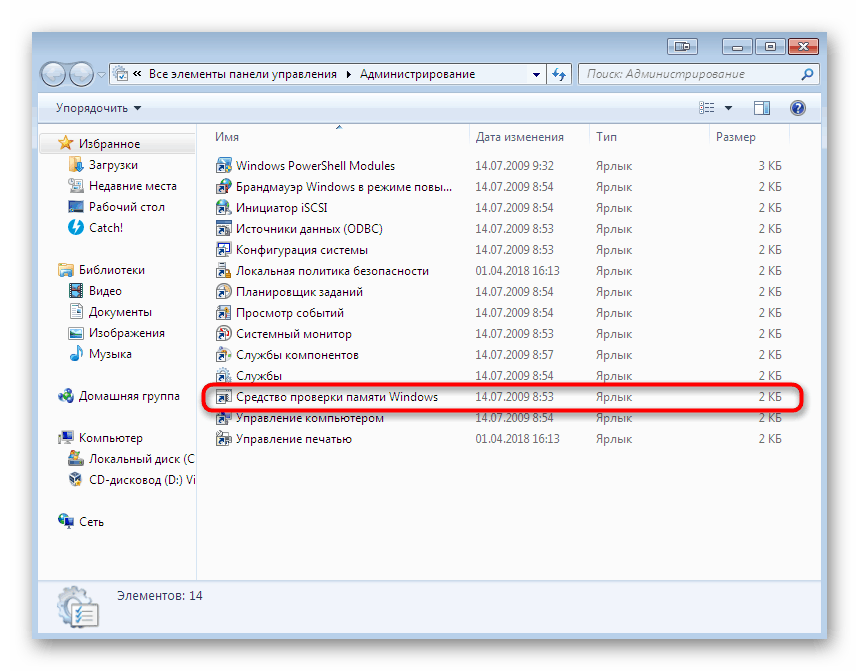Select the Управление компьютером icon
This screenshot has width=859, height=671.
[223, 418]
